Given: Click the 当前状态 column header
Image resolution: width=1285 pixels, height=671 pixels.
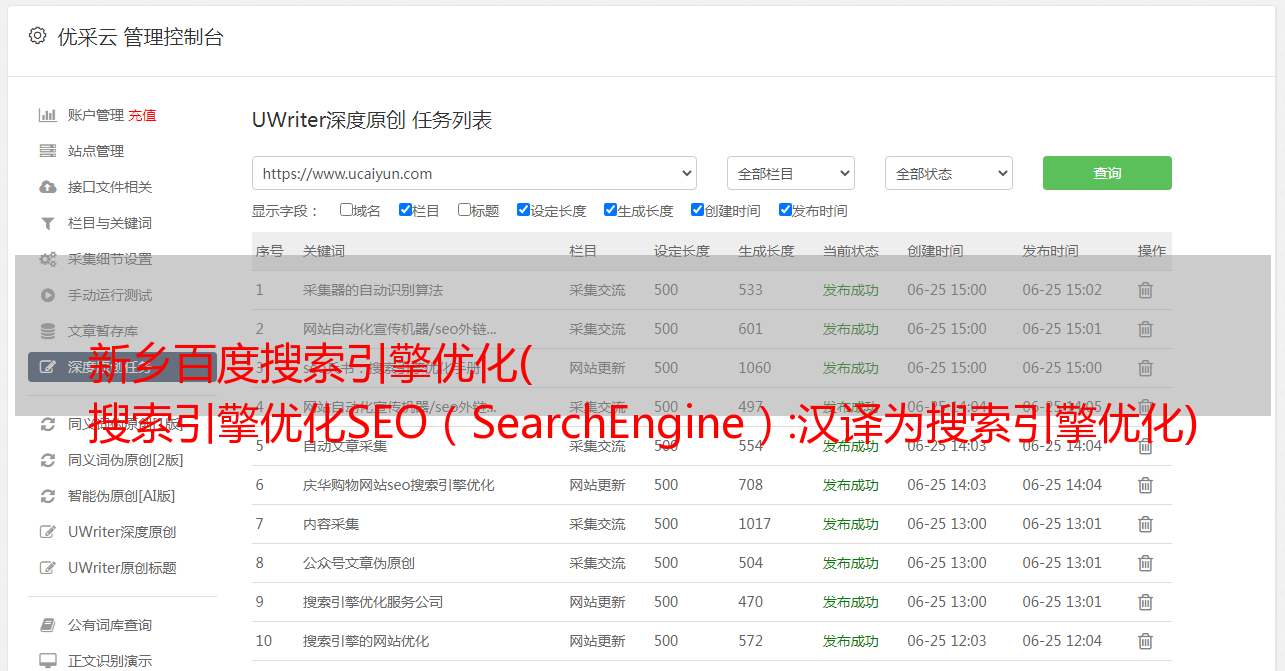Looking at the screenshot, I should [851, 251].
